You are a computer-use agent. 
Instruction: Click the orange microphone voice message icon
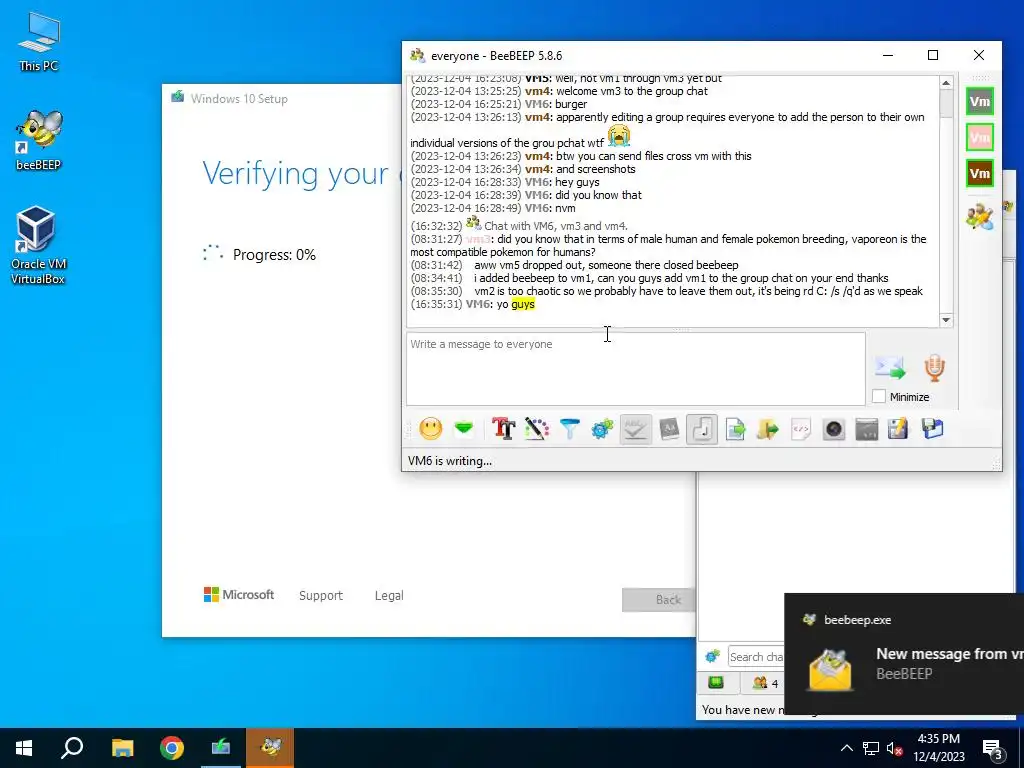pos(935,368)
